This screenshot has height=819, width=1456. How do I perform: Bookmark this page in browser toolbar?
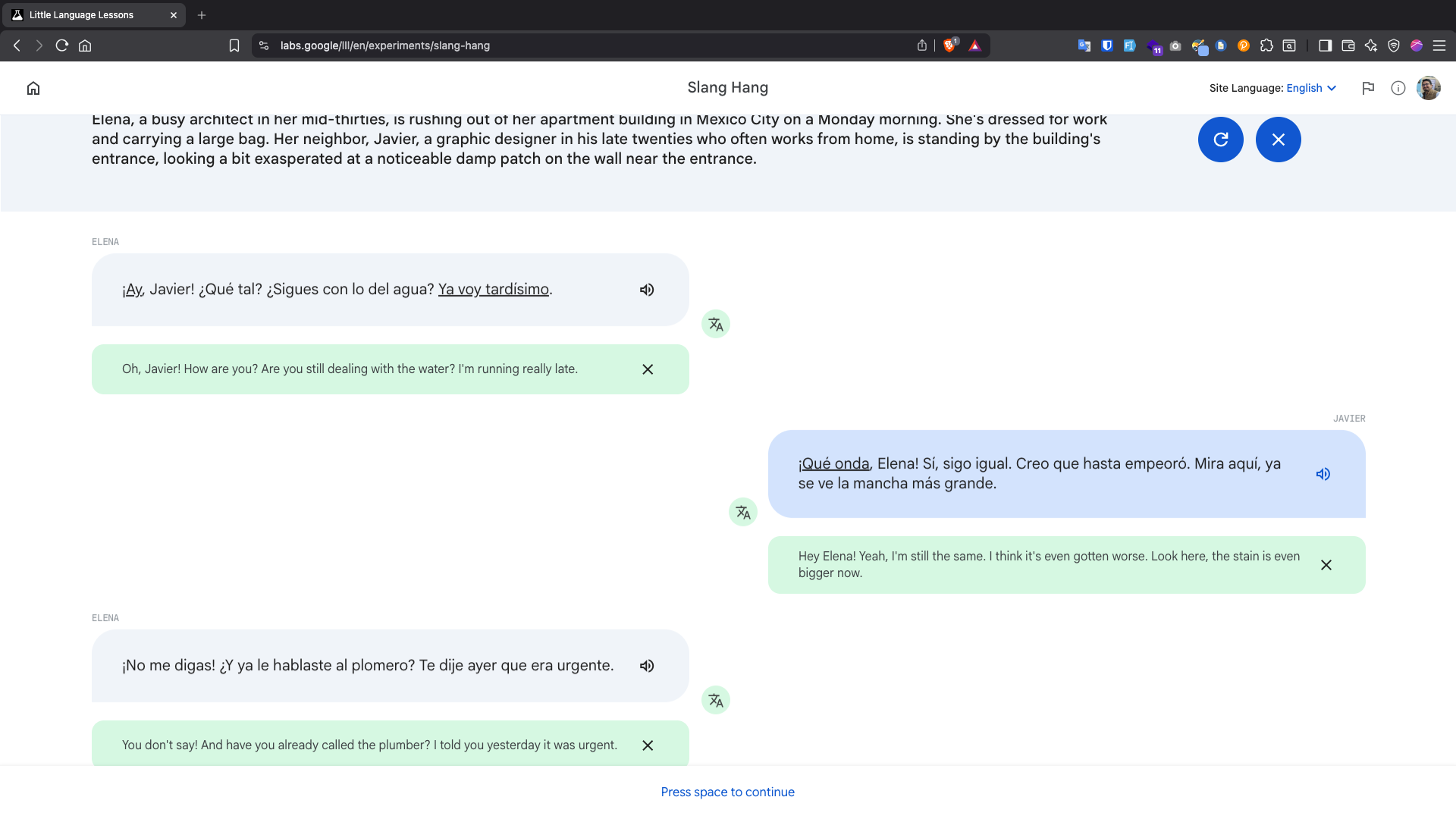[234, 45]
